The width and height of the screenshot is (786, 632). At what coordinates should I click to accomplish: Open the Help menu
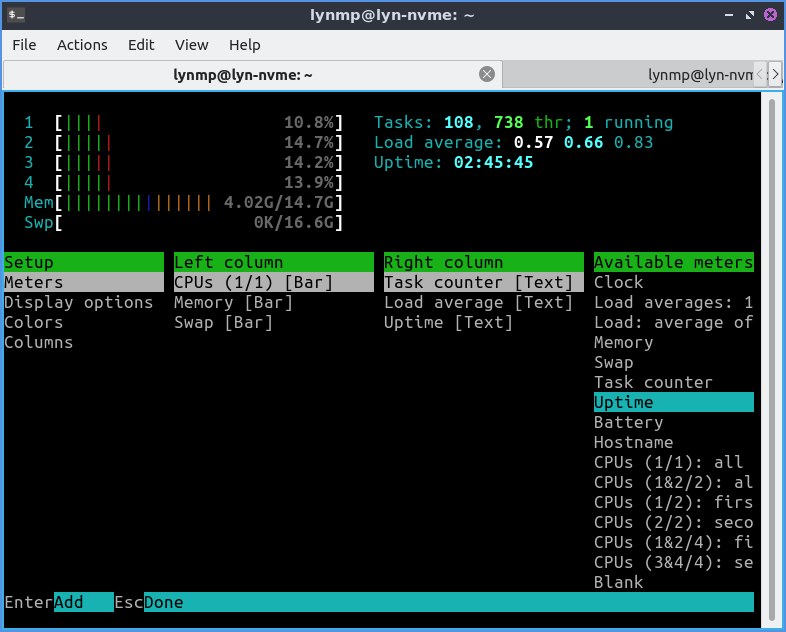244,45
